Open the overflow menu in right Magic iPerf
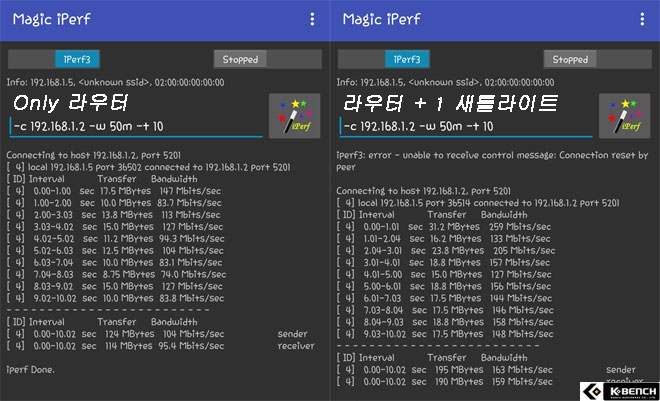 tap(642, 19)
